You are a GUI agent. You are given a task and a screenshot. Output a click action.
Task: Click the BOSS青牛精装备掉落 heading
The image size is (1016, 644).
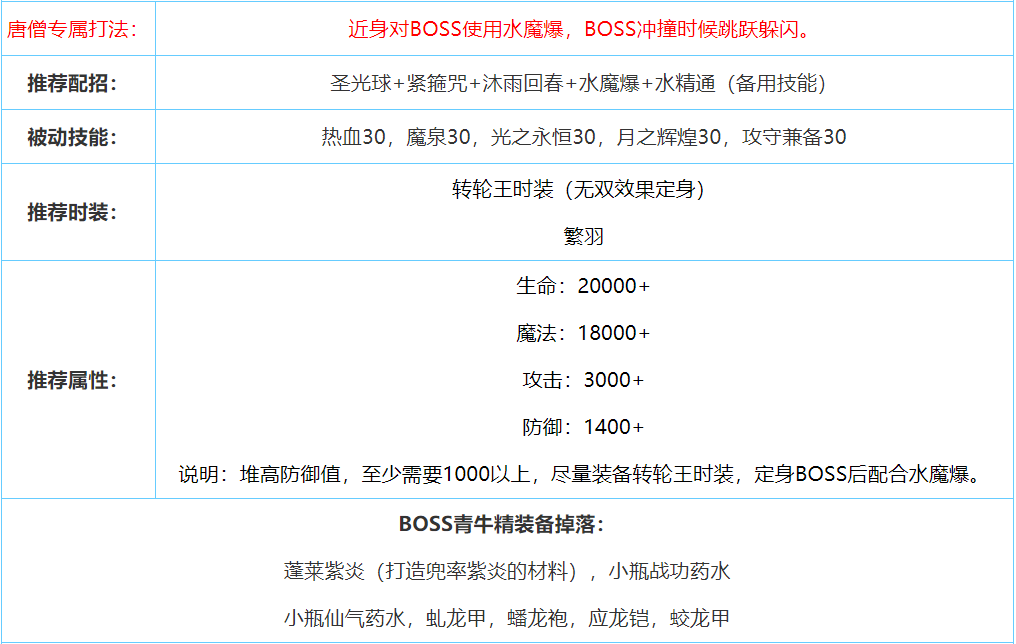point(507,524)
